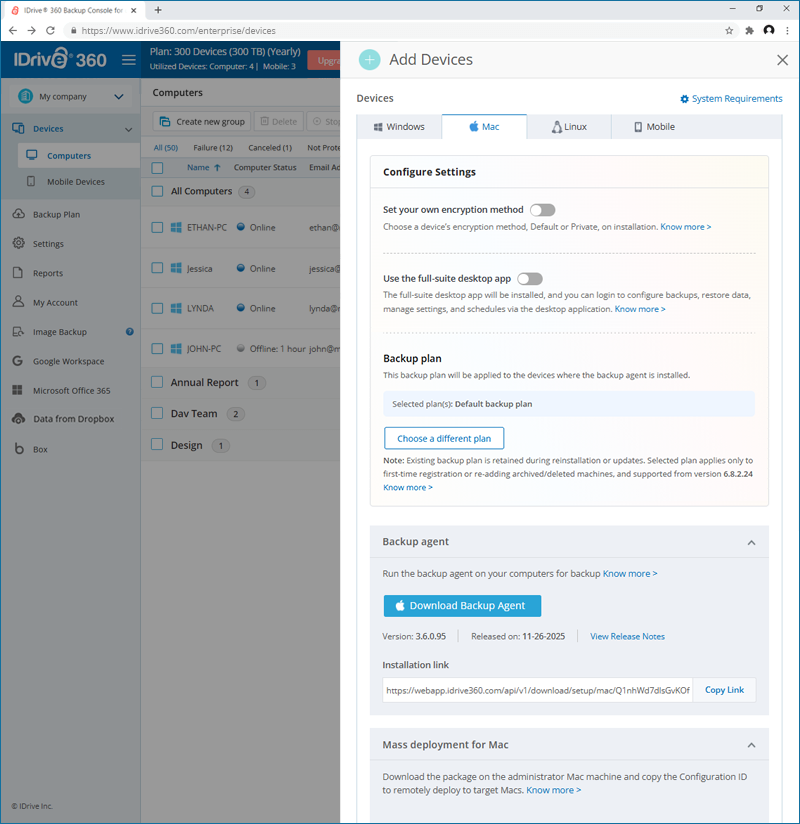
Task: Open the hamburger menu beside IDrive 360 logo
Action: 129,60
